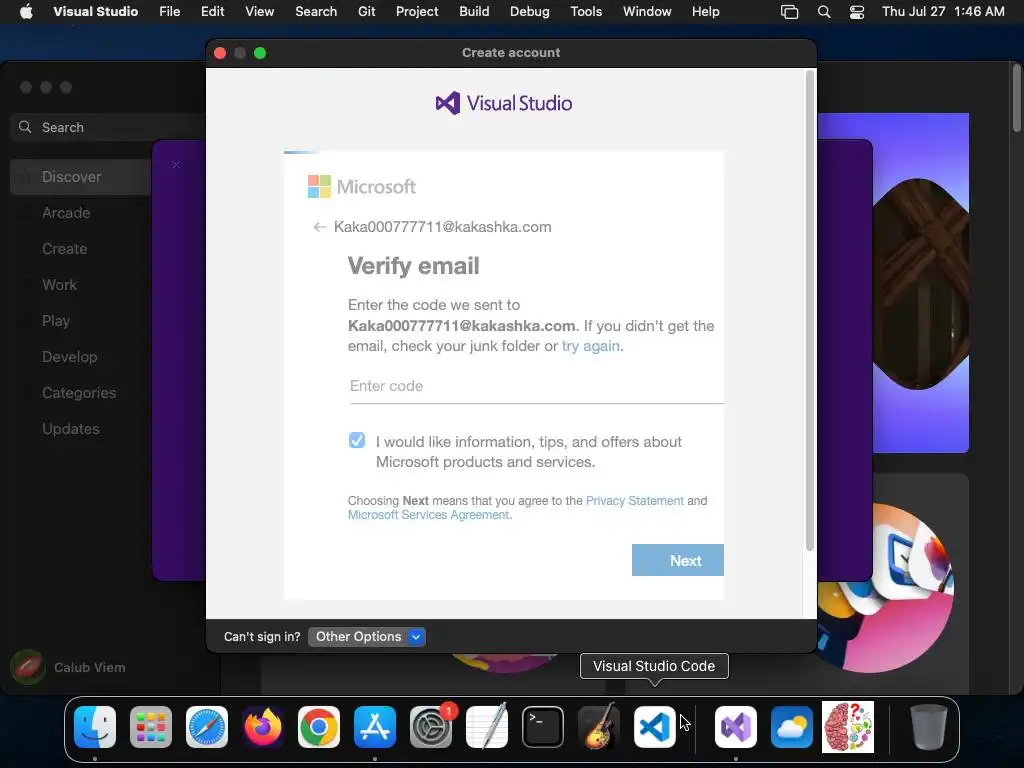Click Stage Manager menu bar icon
1024x768 pixels.
click(x=790, y=12)
